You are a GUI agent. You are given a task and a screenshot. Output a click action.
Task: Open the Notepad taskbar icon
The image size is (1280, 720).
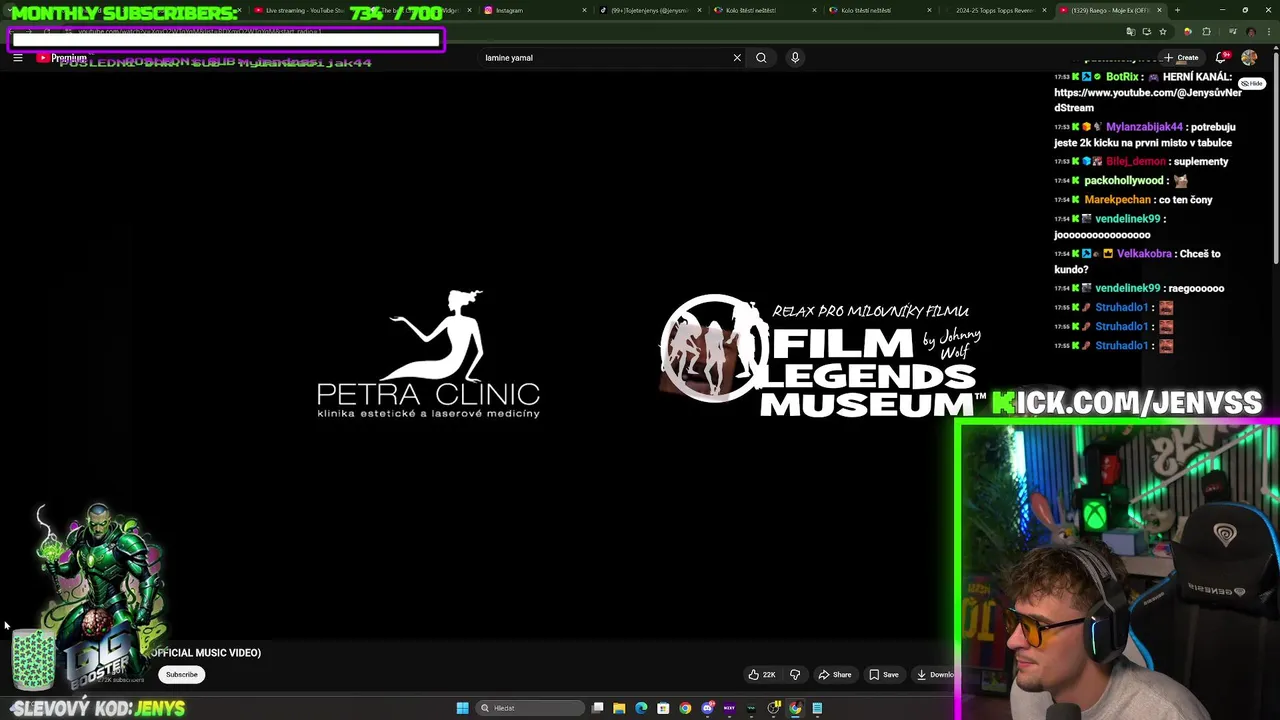click(817, 708)
